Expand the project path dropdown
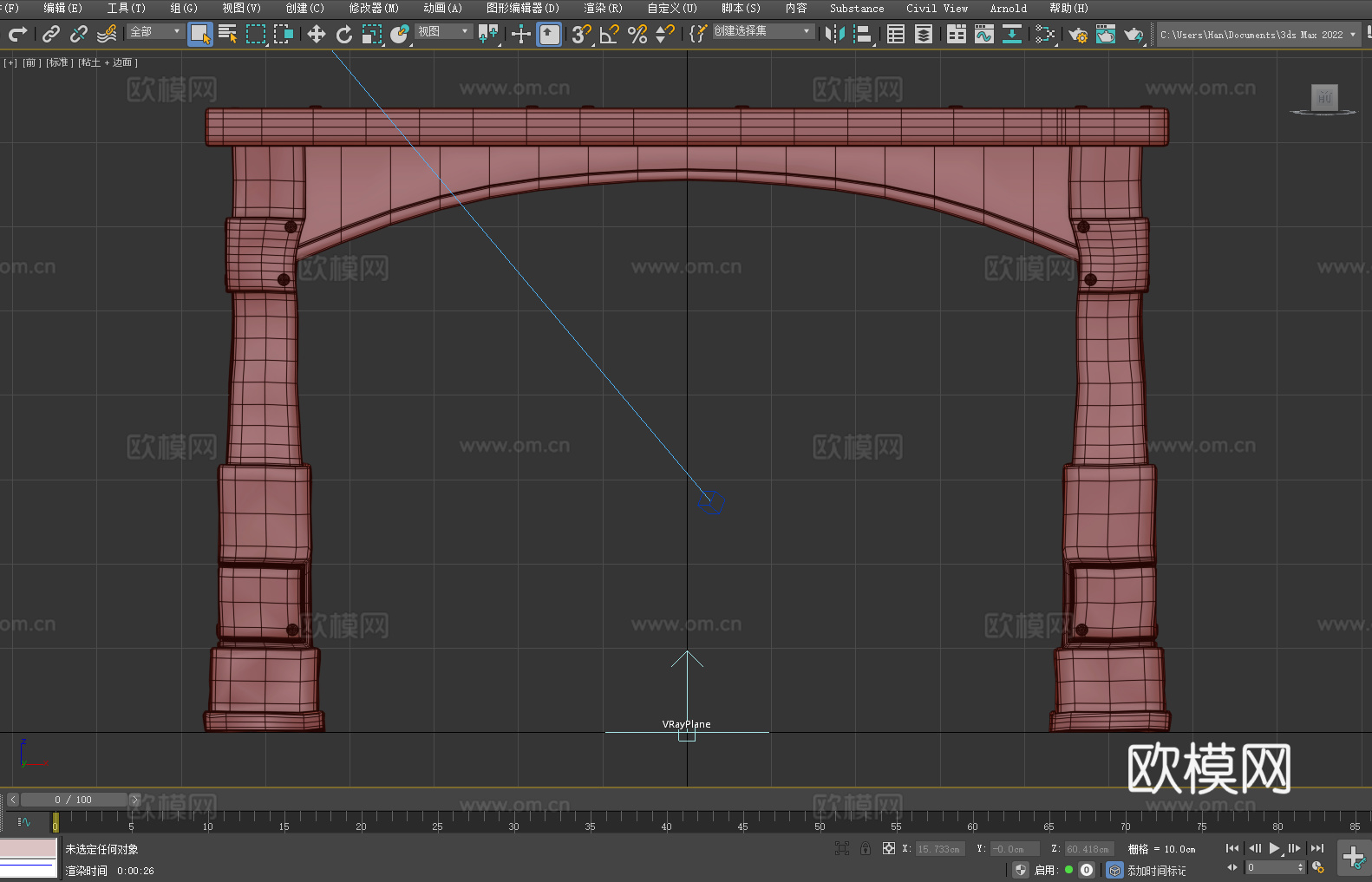 coord(1353,35)
